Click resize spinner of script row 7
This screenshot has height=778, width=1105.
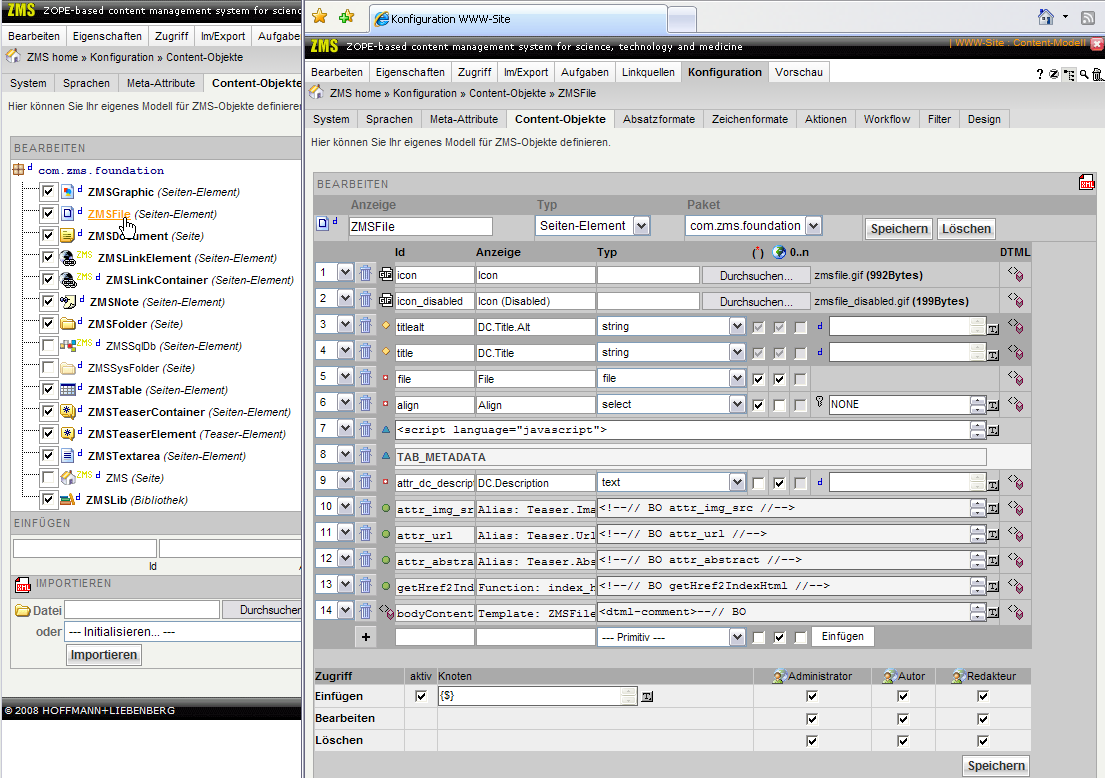[977, 430]
